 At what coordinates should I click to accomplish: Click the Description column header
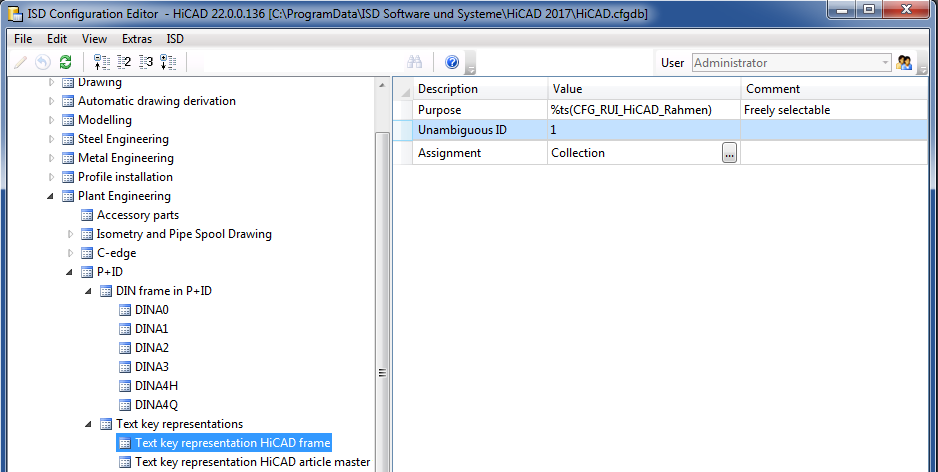pyautogui.click(x=480, y=89)
